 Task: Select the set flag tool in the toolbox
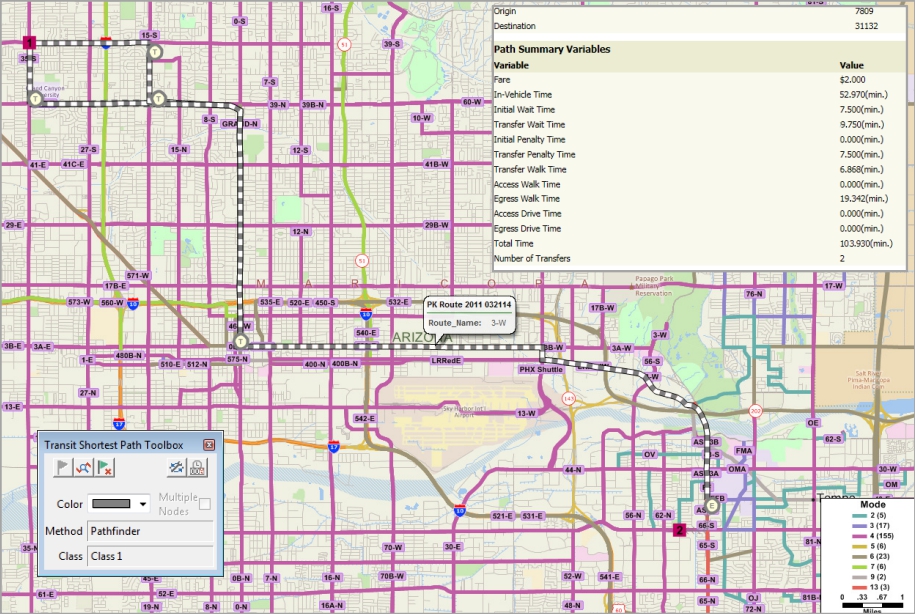(x=62, y=467)
